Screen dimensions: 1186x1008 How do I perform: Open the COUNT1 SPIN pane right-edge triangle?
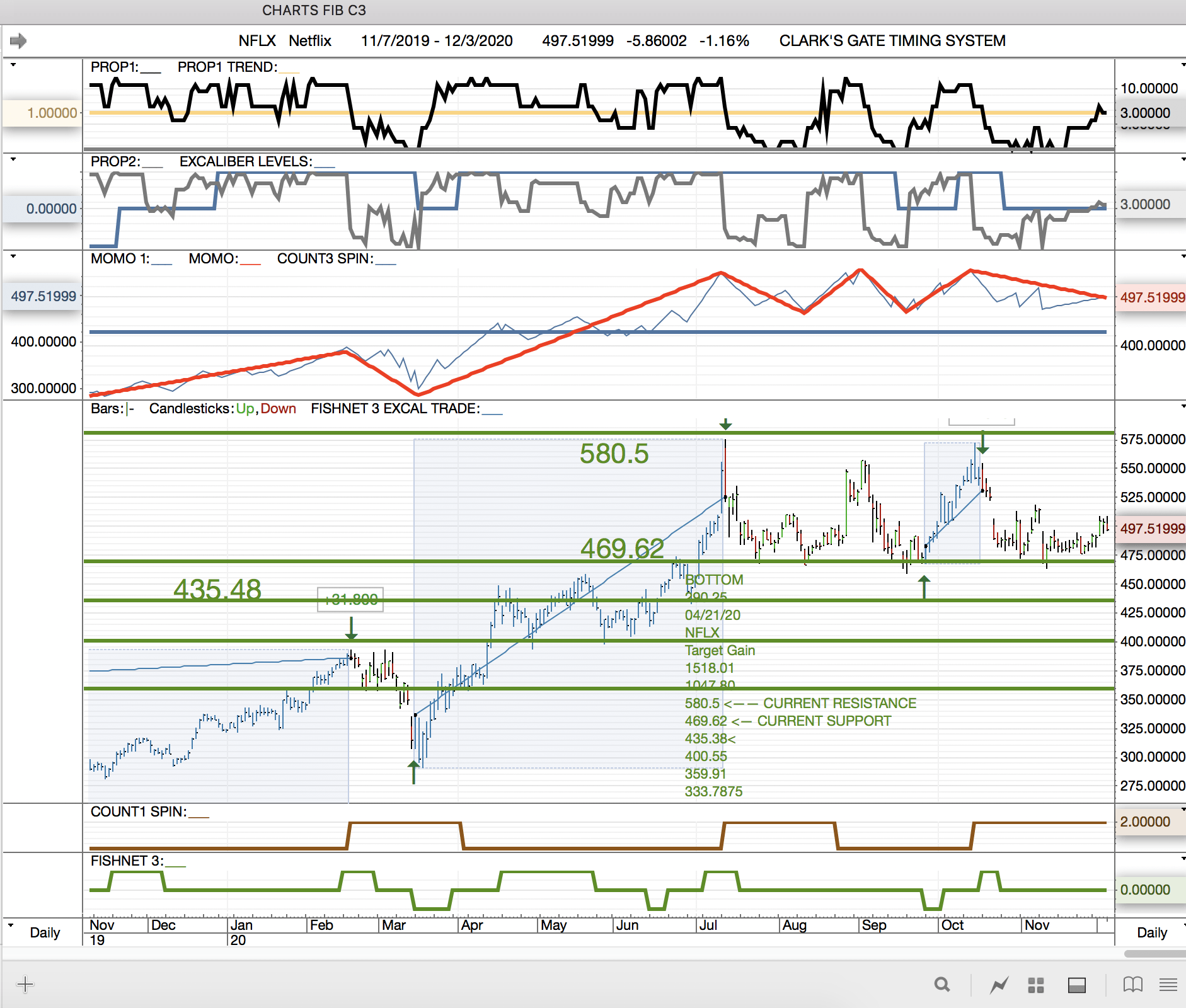(1183, 809)
